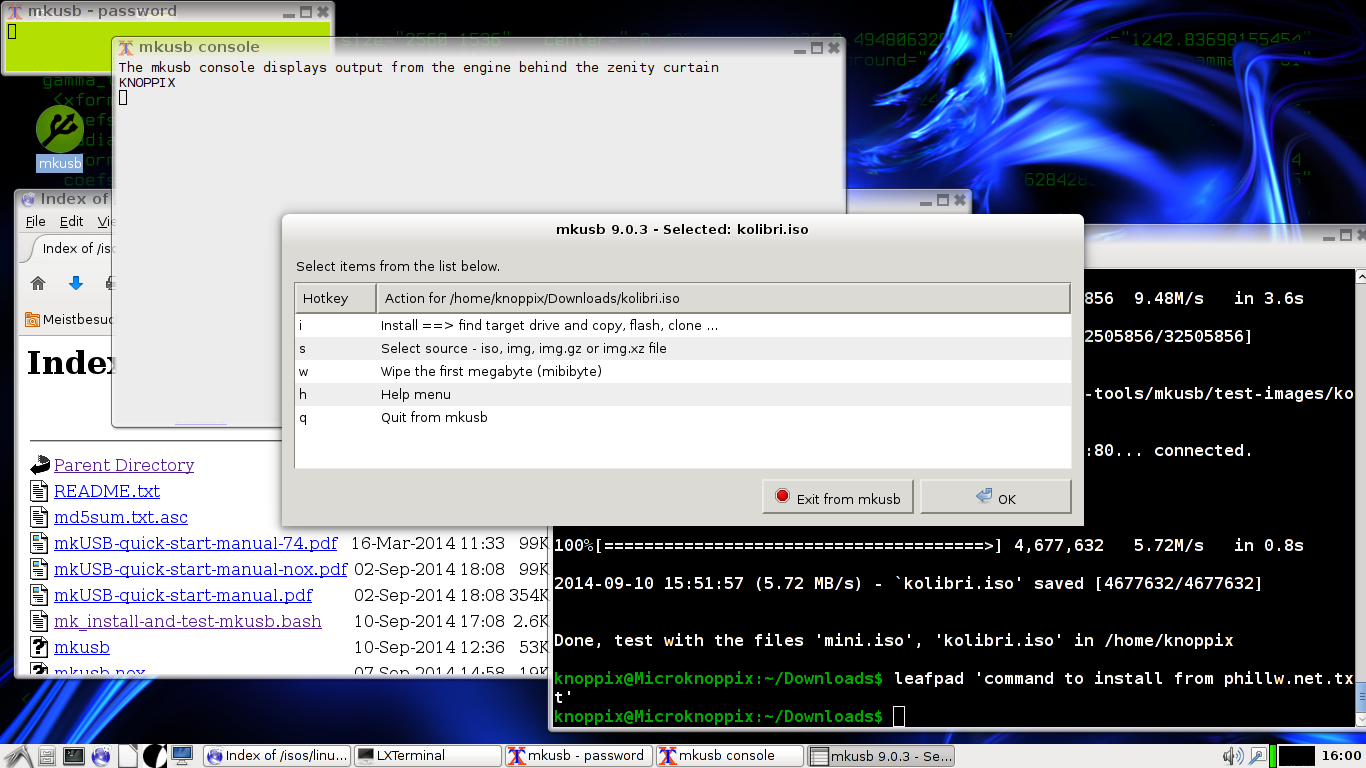Open the LXDE start menu icon
This screenshot has height=768, width=1366.
(x=17, y=756)
